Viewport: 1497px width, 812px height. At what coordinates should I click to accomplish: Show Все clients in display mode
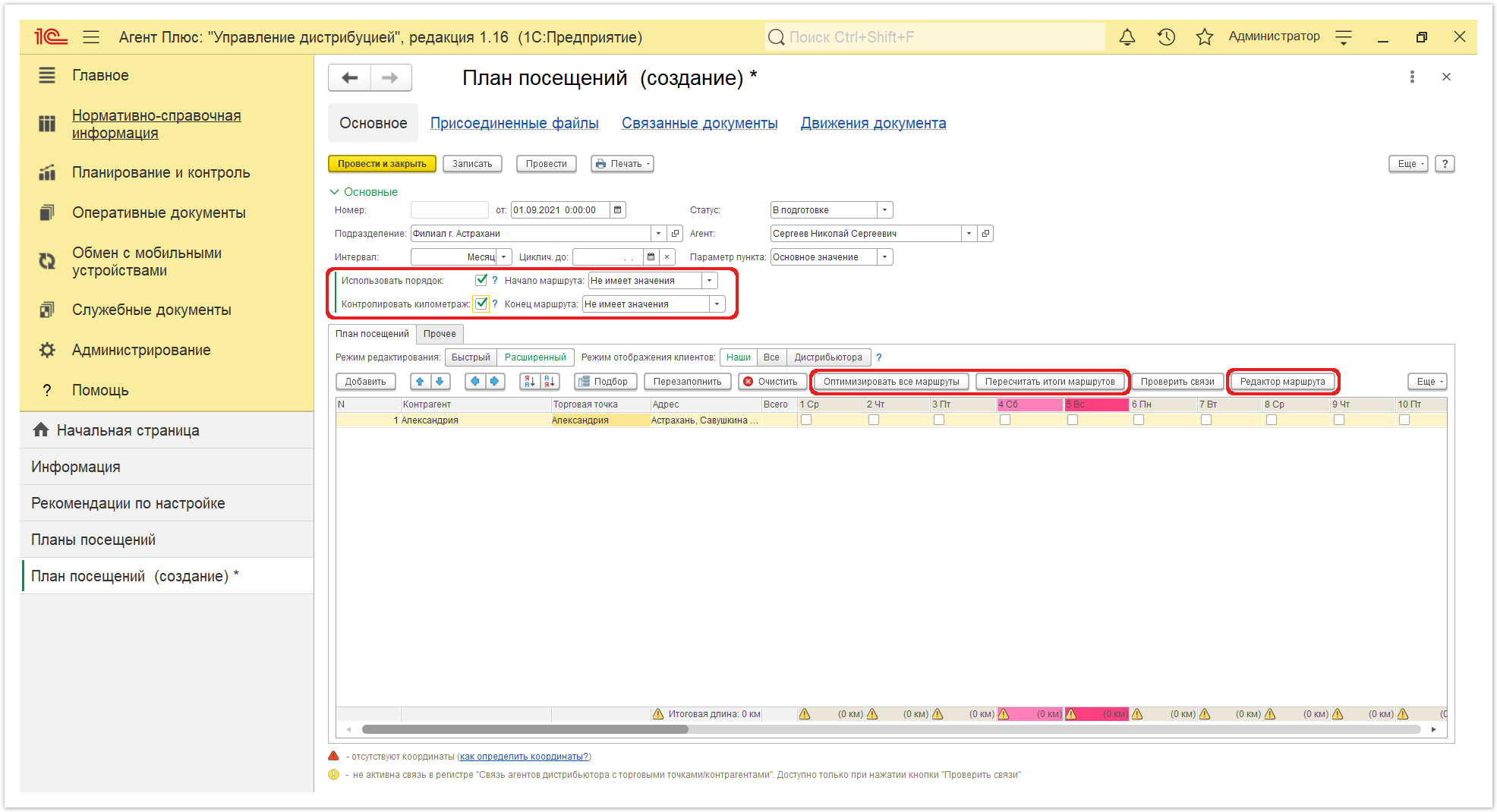point(771,357)
